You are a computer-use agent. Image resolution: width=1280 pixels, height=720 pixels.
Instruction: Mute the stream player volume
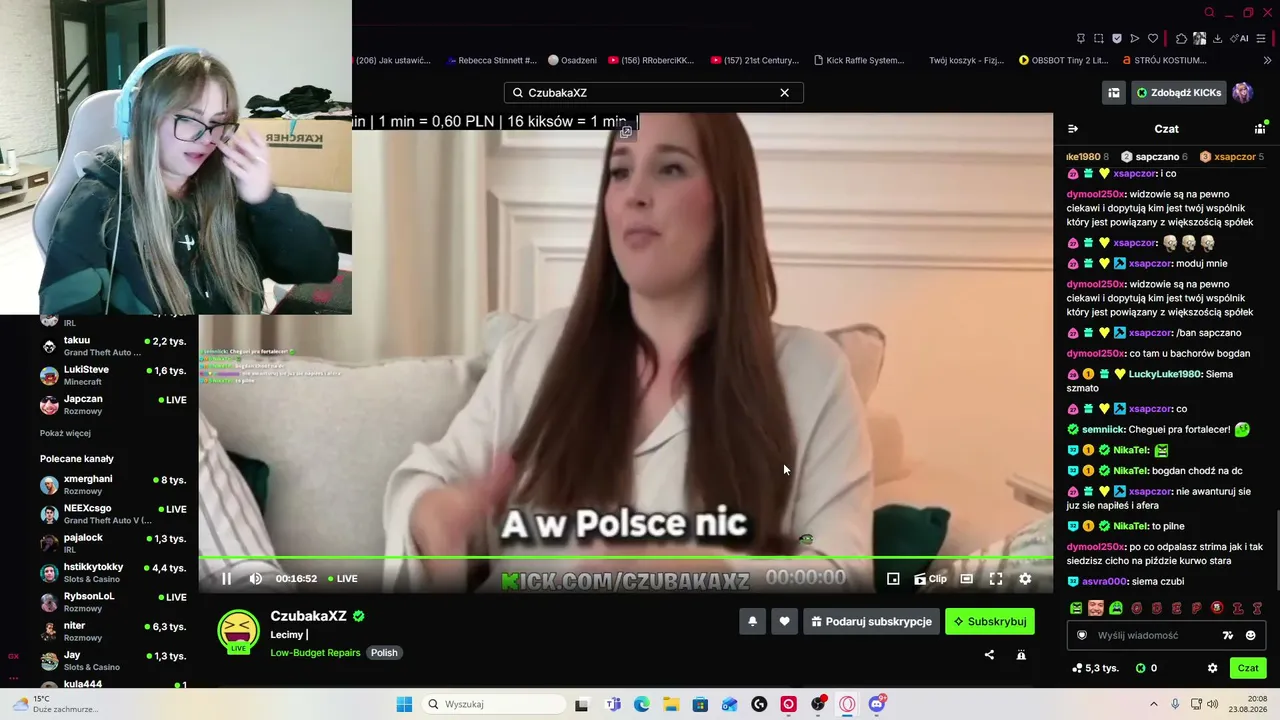click(255, 578)
